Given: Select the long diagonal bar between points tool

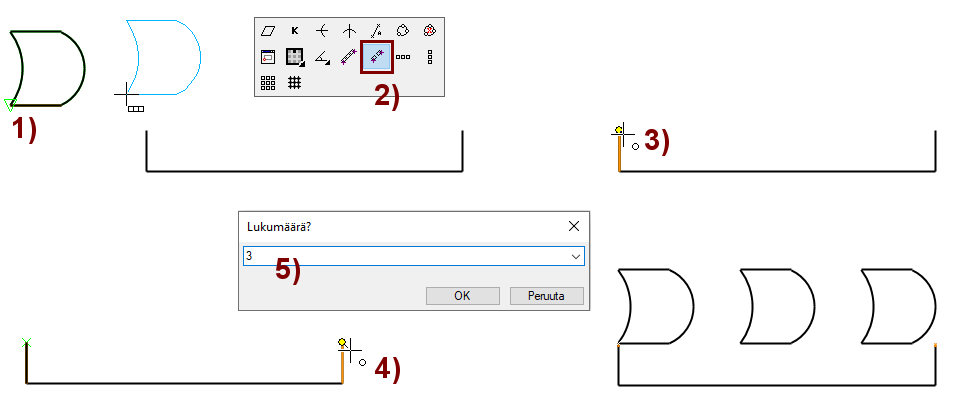Looking at the screenshot, I should (349, 57).
